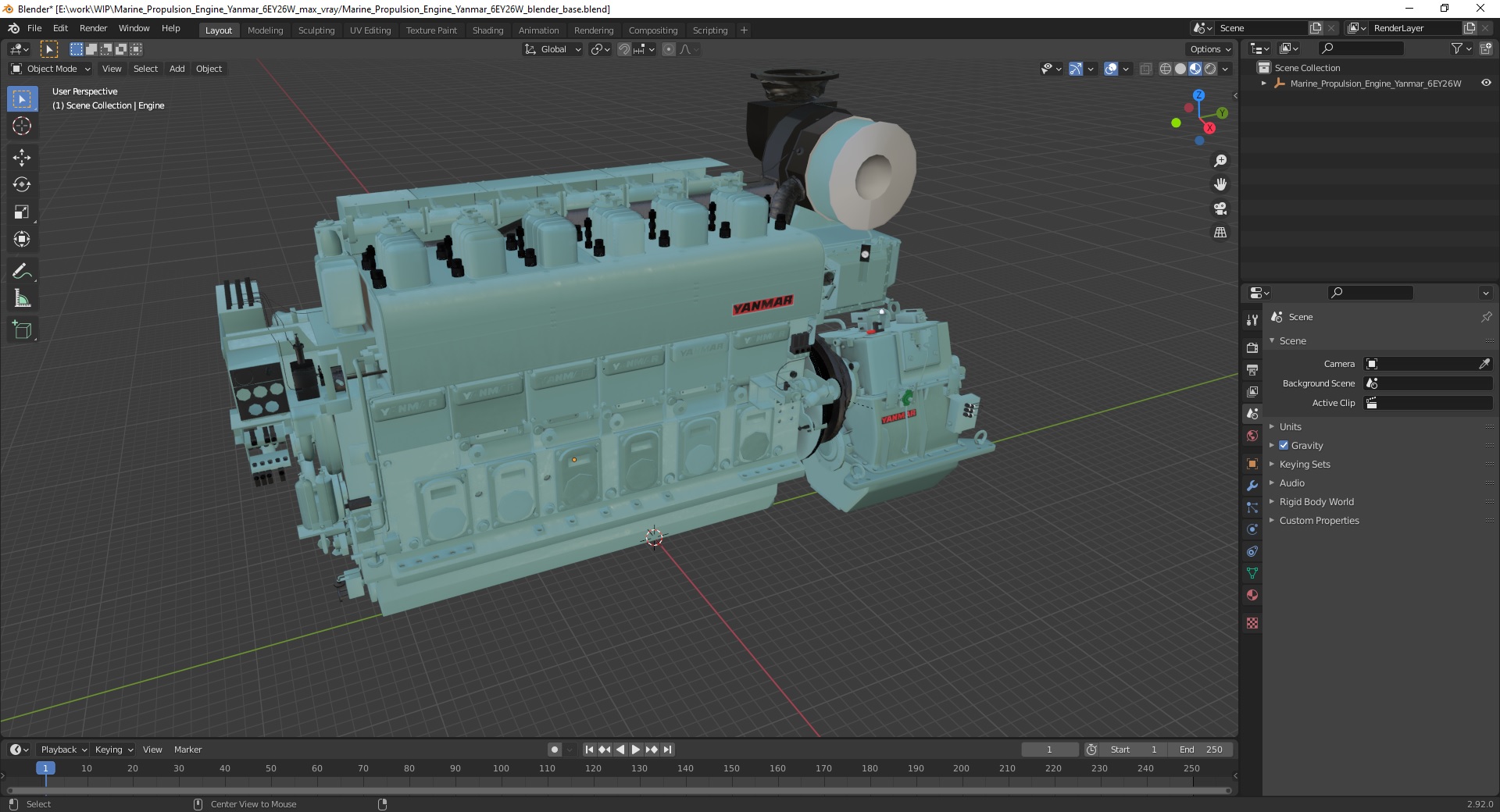Select the Move tool
This screenshot has width=1500, height=812.
tap(22, 158)
